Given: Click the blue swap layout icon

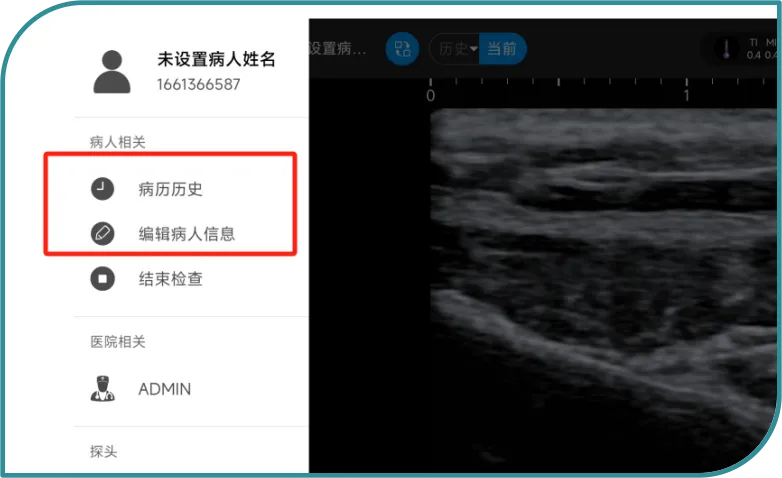Looking at the screenshot, I should [x=402, y=49].
